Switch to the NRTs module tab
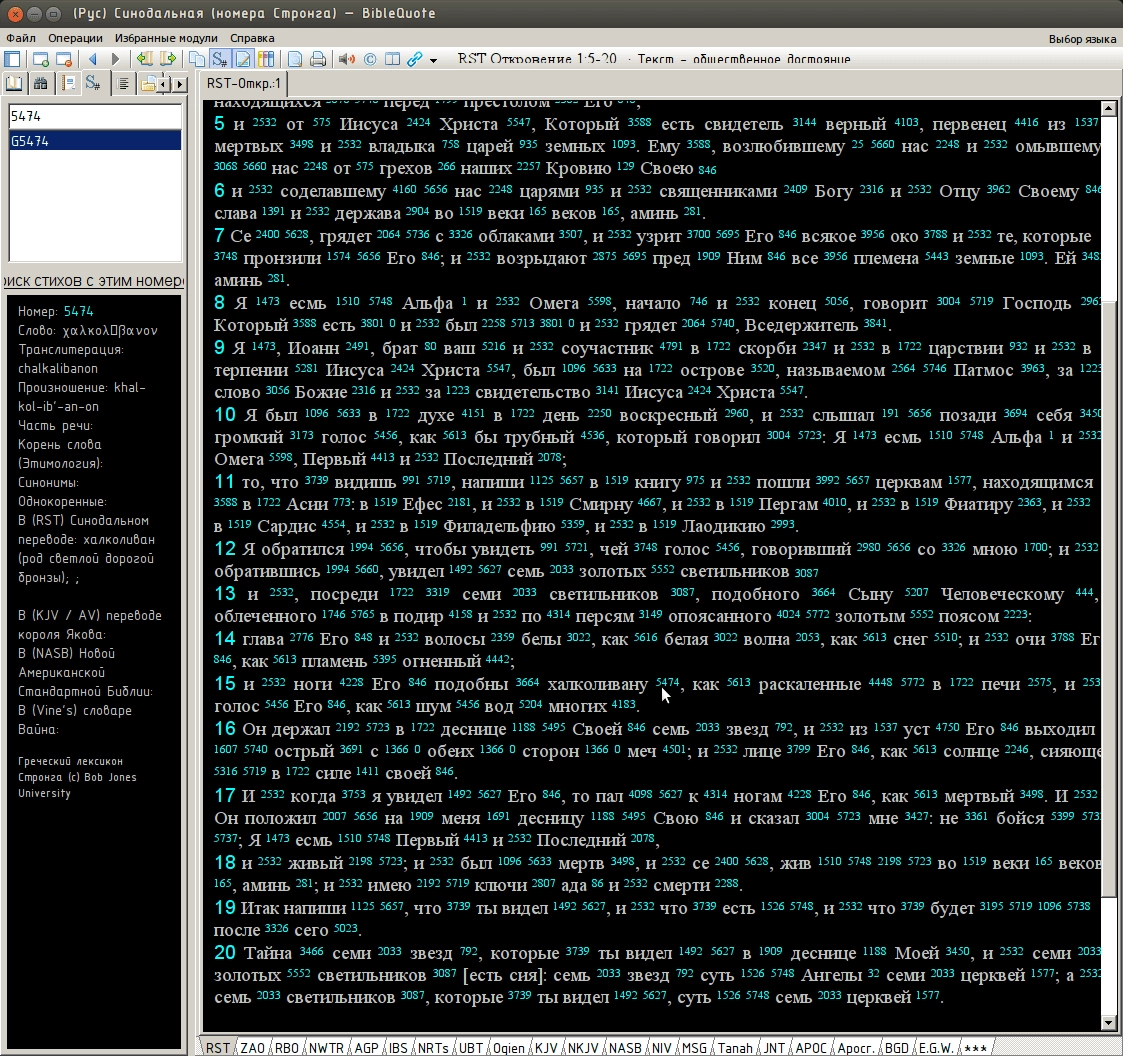Screen dimensions: 1123x1056 coord(433,1047)
